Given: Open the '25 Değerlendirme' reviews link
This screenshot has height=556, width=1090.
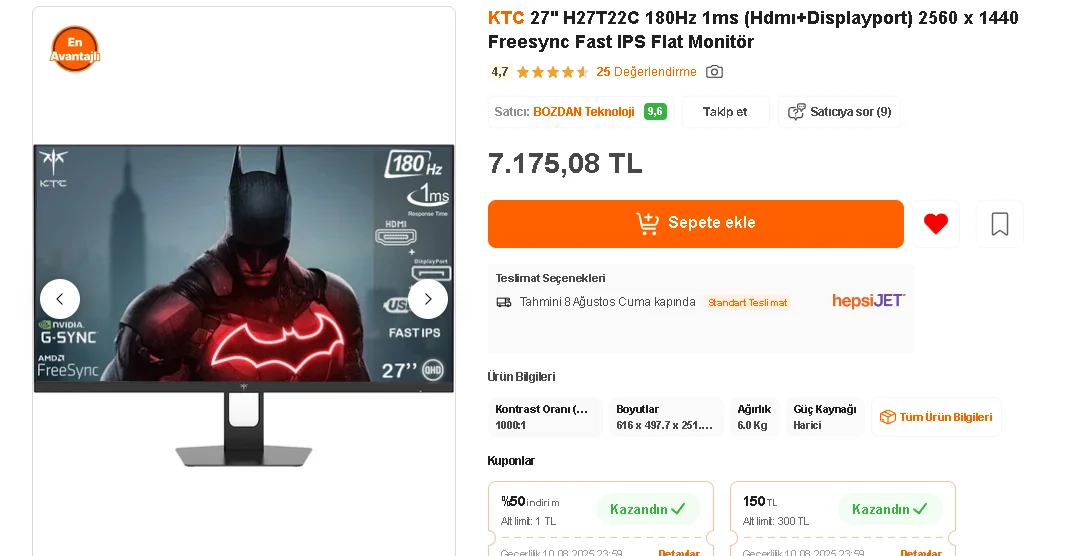Looking at the screenshot, I should point(646,72).
